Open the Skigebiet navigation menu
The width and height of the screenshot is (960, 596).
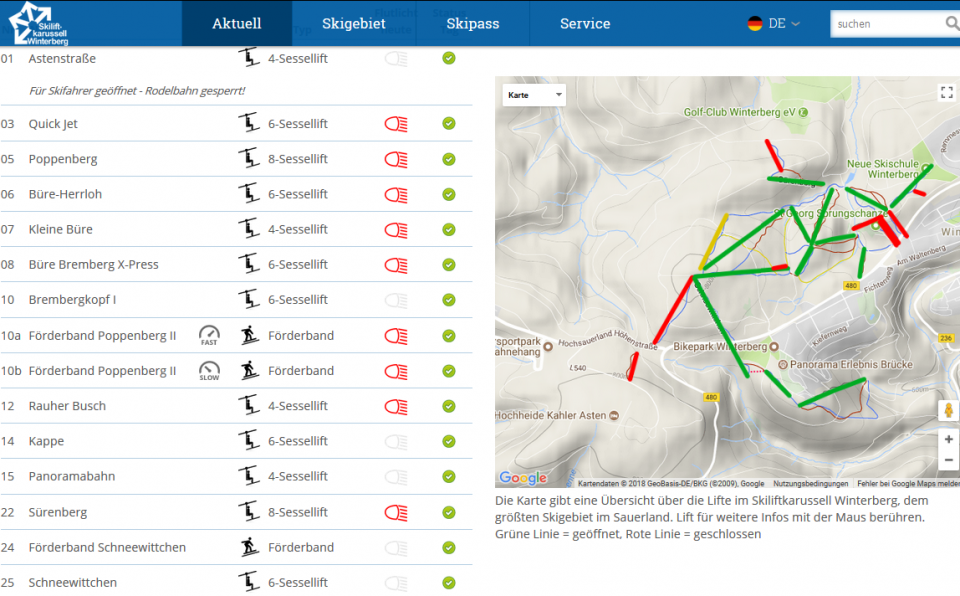353,24
